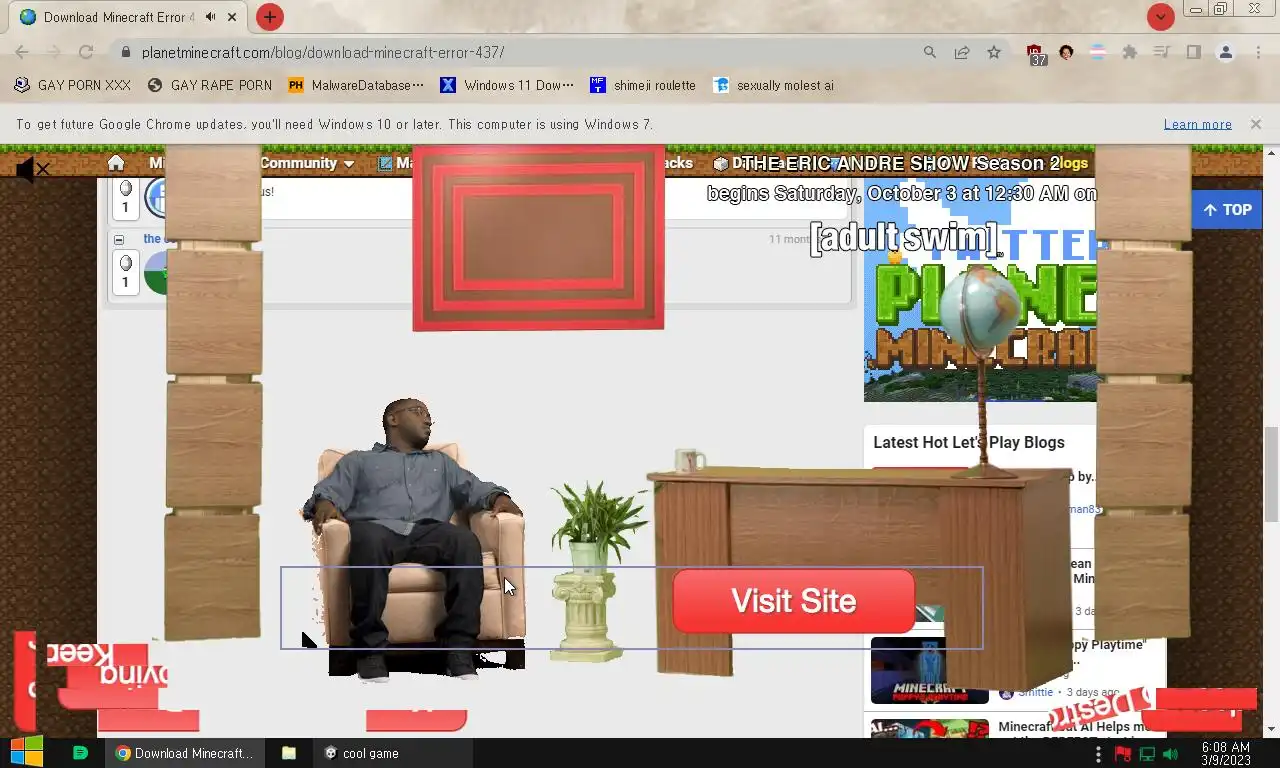The height and width of the screenshot is (768, 1280).
Task: Jump to top with the TOP button
Action: [1227, 210]
